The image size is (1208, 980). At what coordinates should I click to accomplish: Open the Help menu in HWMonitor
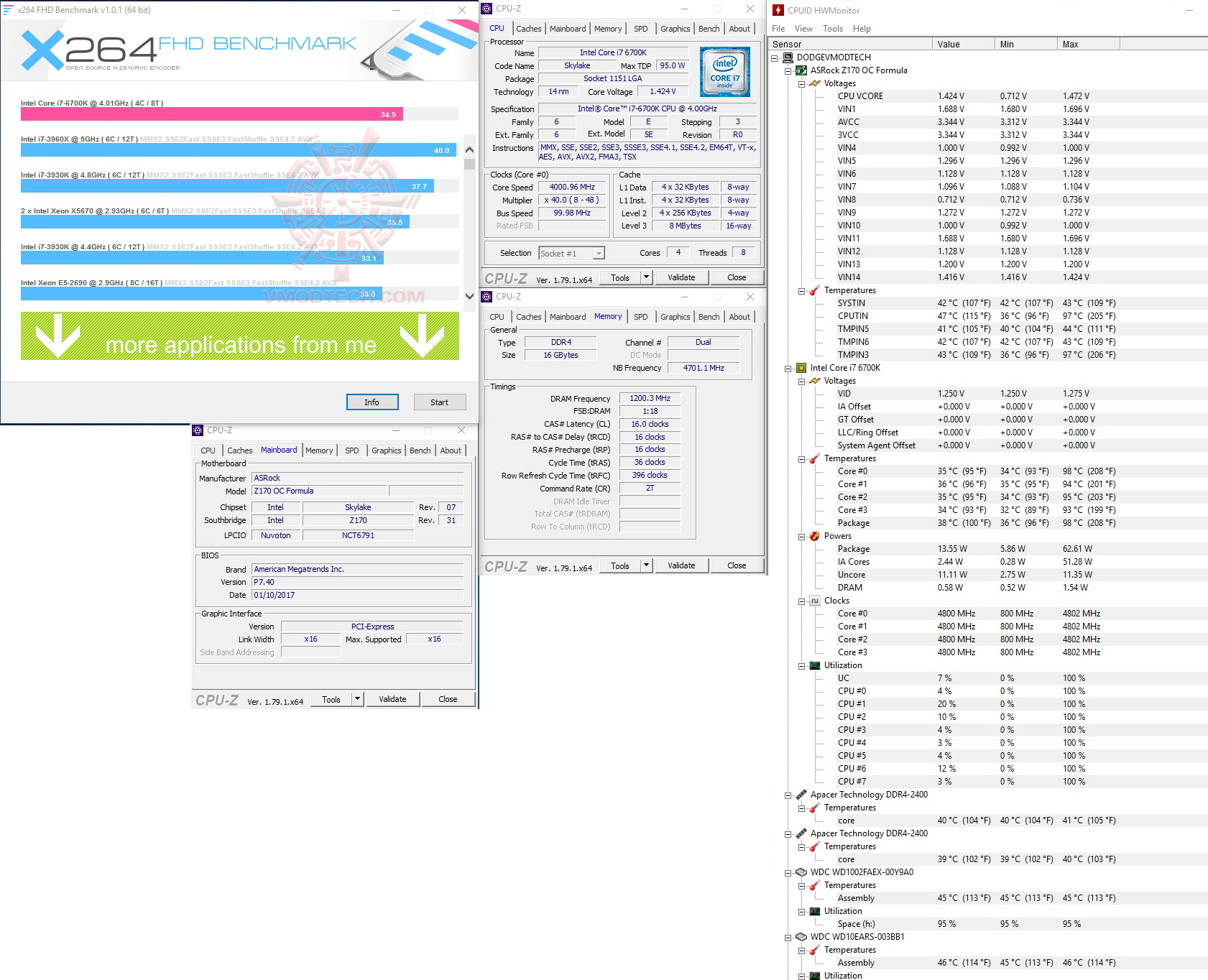pos(862,29)
